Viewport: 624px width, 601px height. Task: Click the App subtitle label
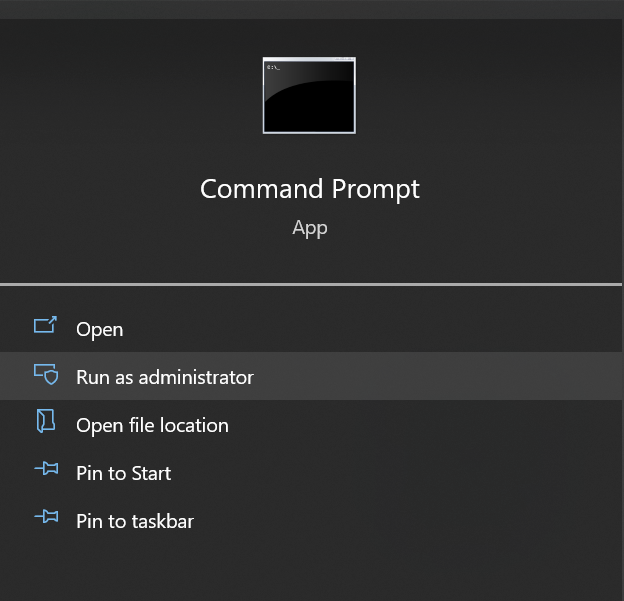[310, 228]
